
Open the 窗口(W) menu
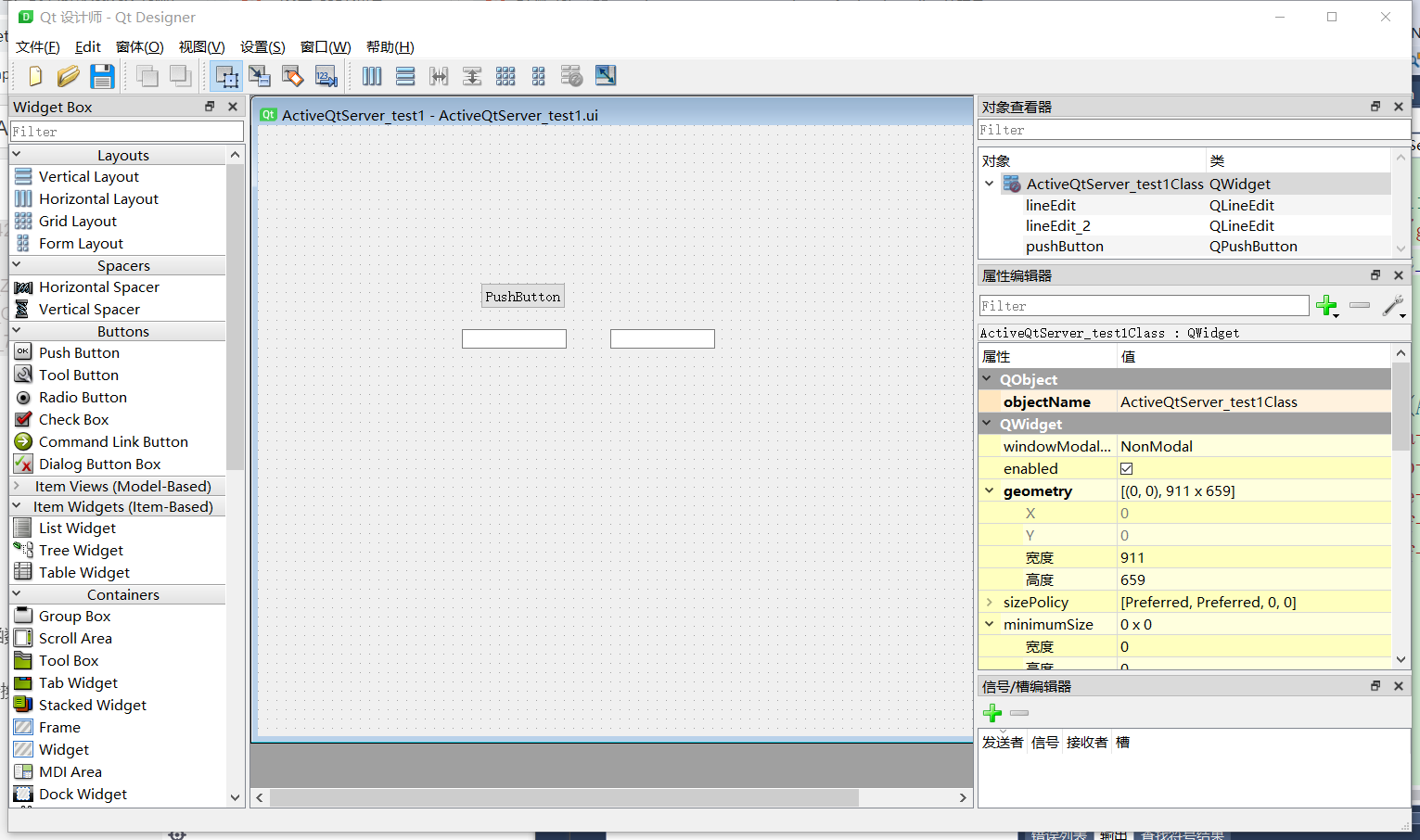325,46
